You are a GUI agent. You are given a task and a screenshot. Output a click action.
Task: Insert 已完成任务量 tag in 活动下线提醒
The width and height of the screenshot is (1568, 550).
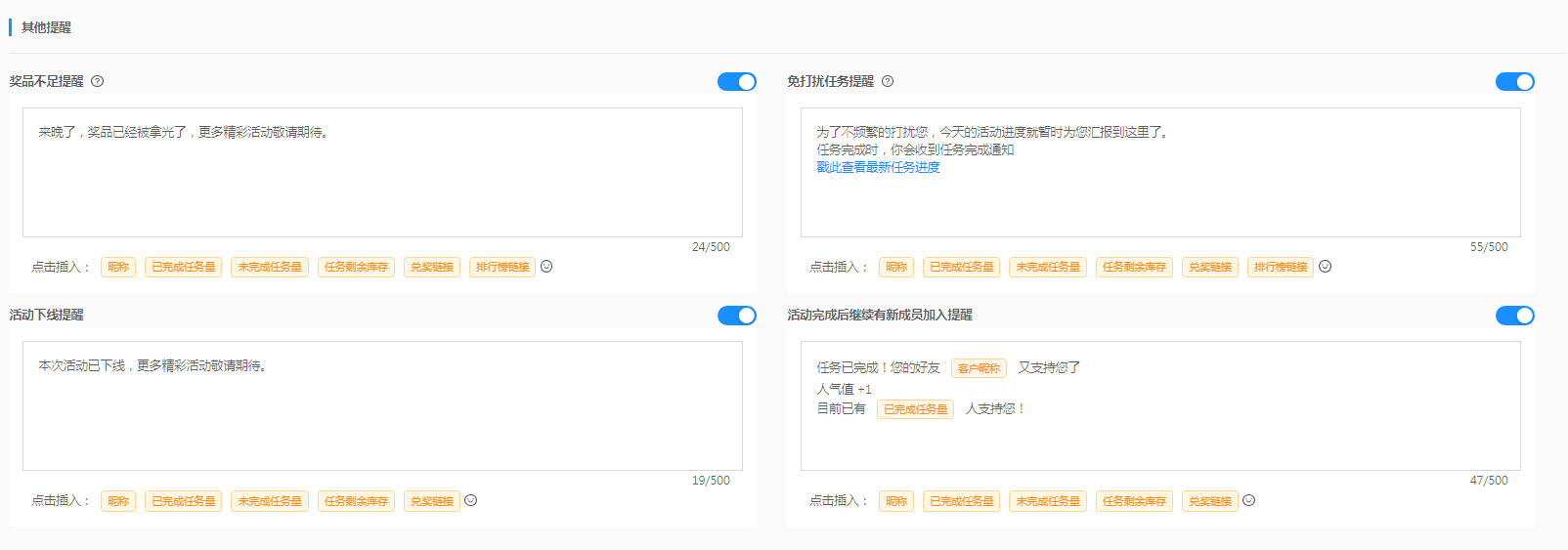pyautogui.click(x=184, y=501)
